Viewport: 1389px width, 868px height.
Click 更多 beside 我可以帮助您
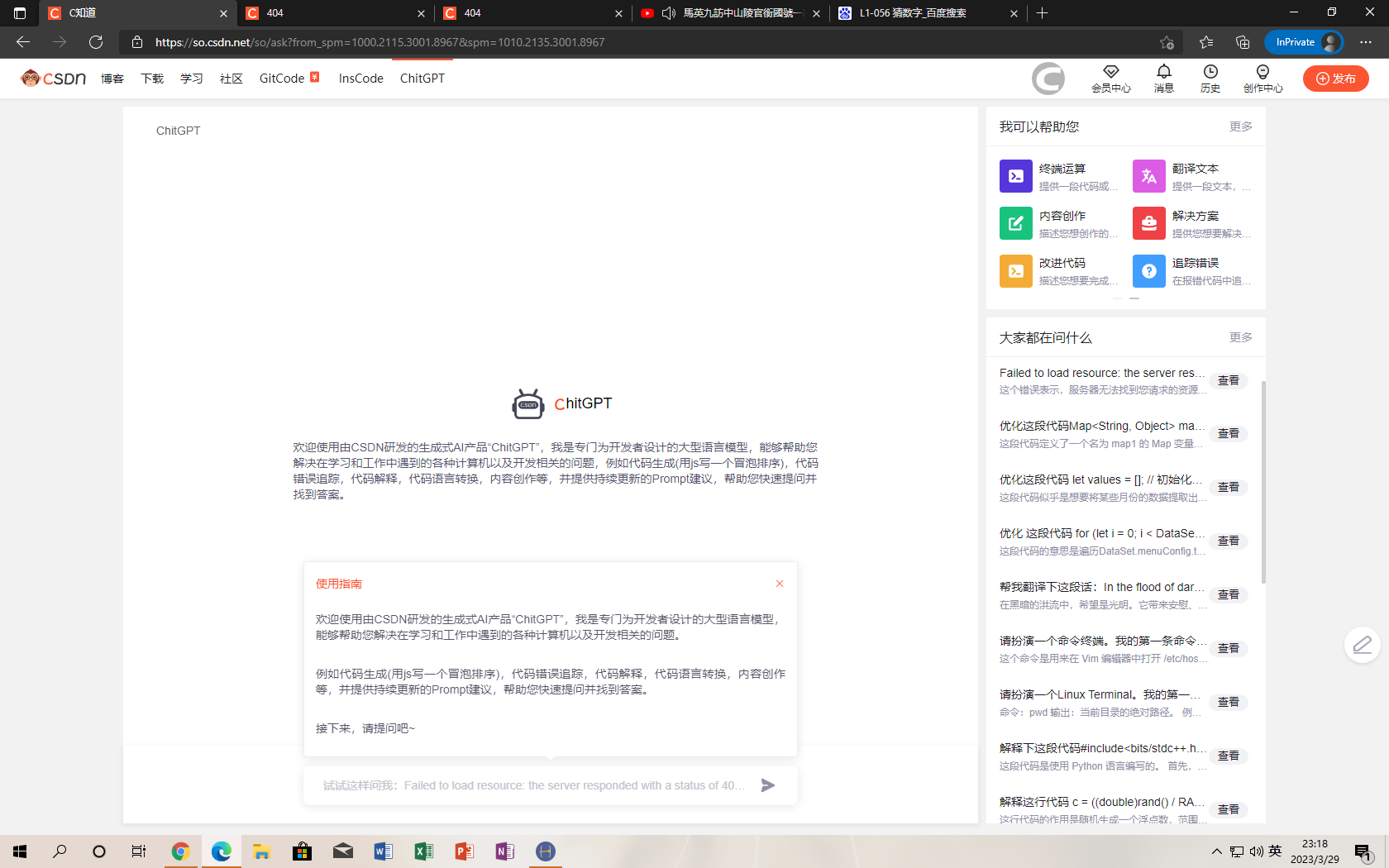pos(1240,126)
